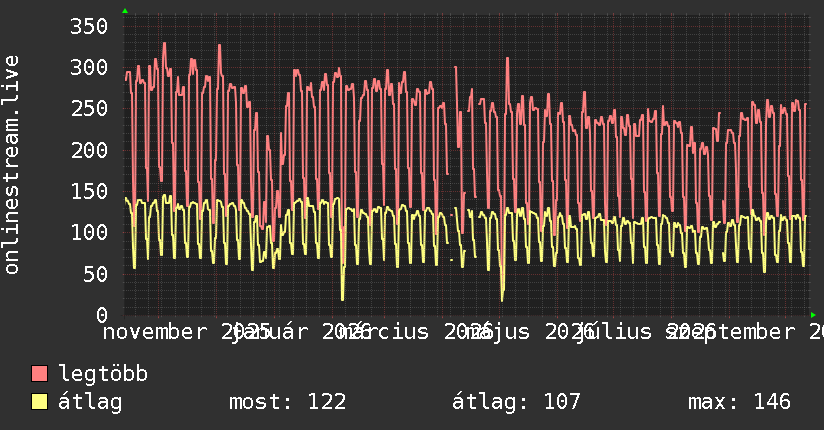Click the red legtöbb legend swatch
The image size is (824, 430).
click(x=39, y=374)
